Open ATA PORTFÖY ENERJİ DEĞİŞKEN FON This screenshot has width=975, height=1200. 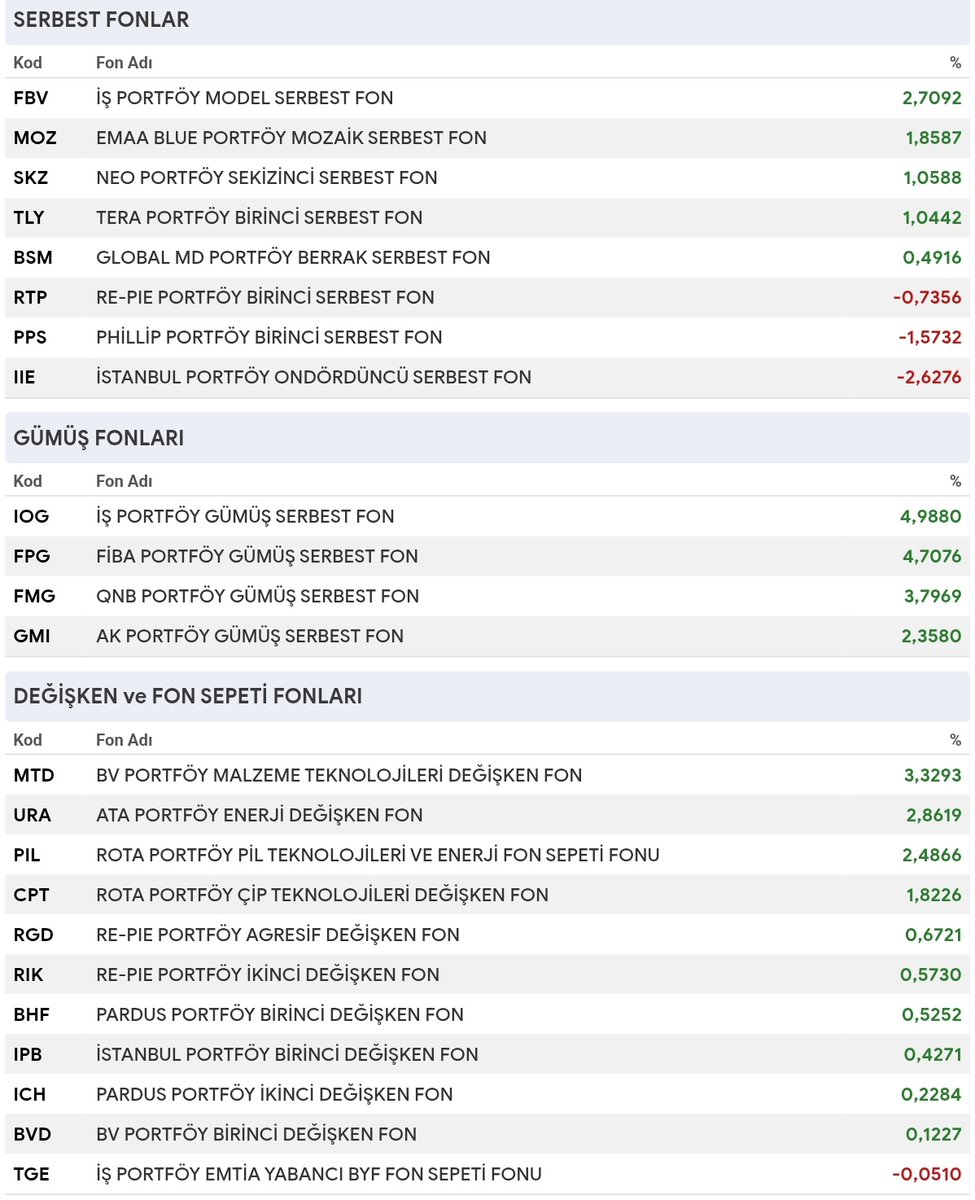(x=259, y=816)
